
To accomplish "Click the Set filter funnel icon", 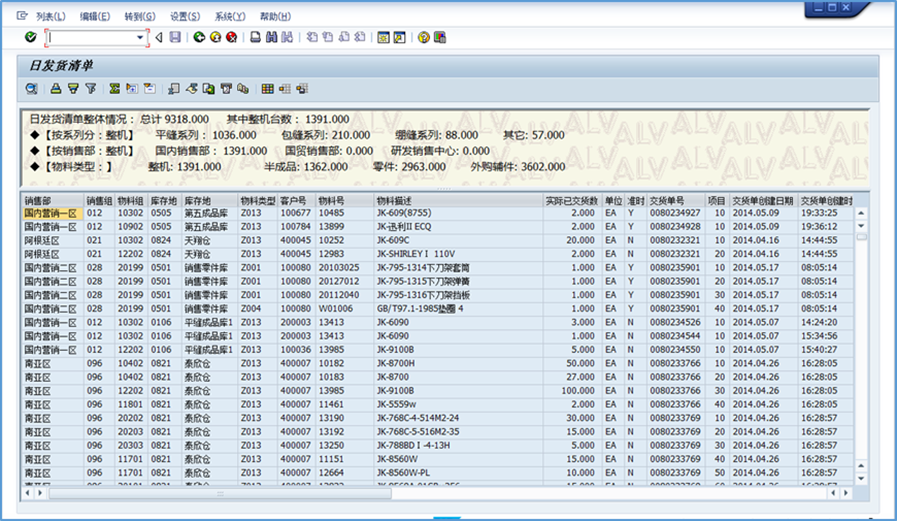I will [90, 89].
